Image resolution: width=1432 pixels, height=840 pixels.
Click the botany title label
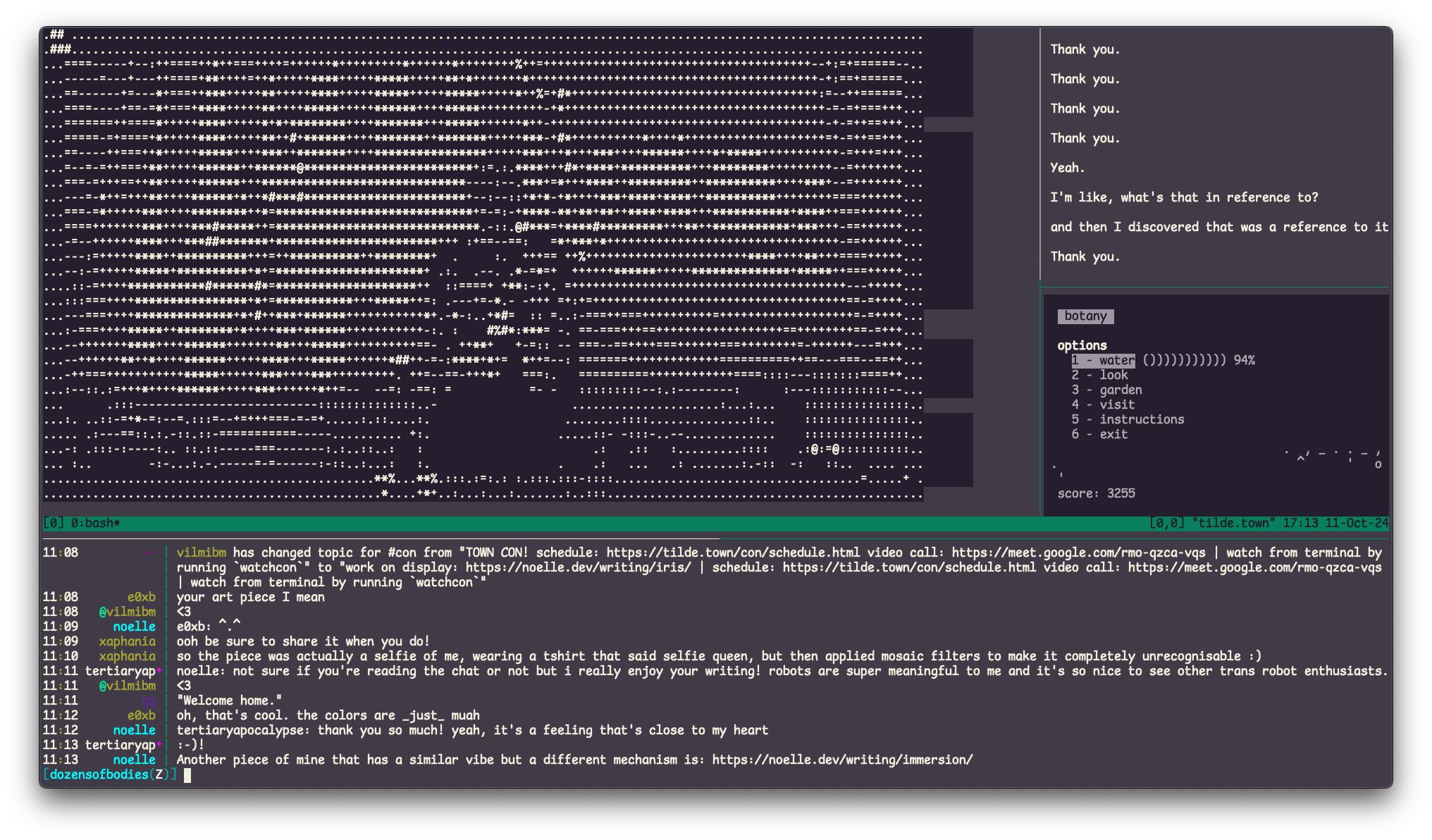click(x=1085, y=316)
